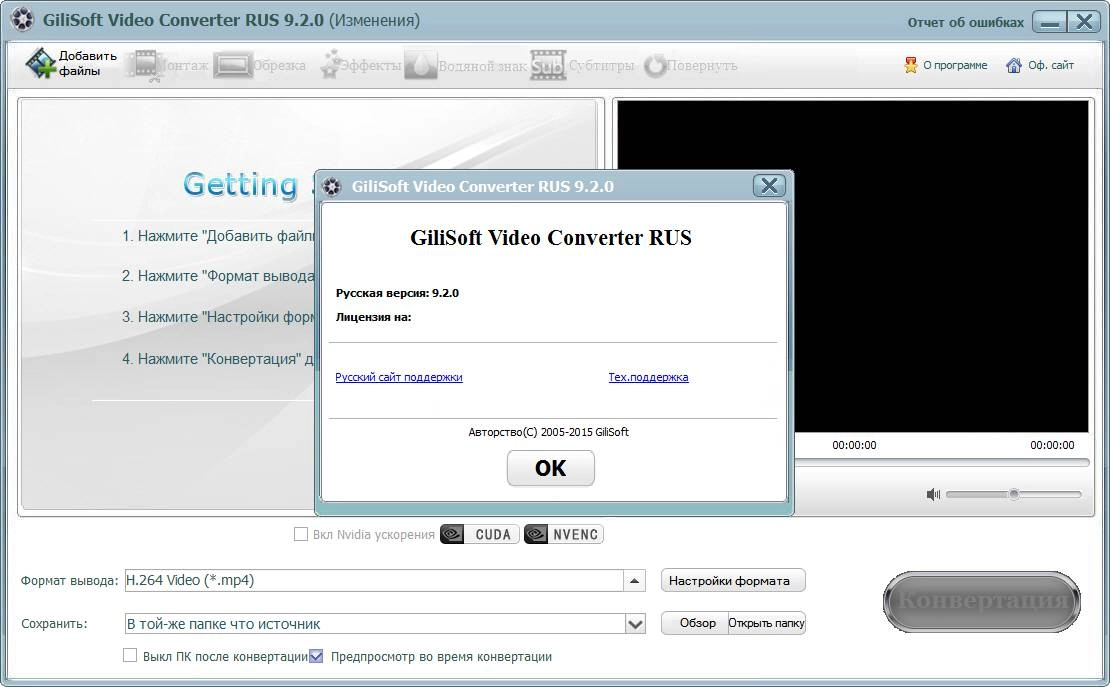Click the video progress seek bar
The width and height of the screenshot is (1110, 687).
(942, 462)
